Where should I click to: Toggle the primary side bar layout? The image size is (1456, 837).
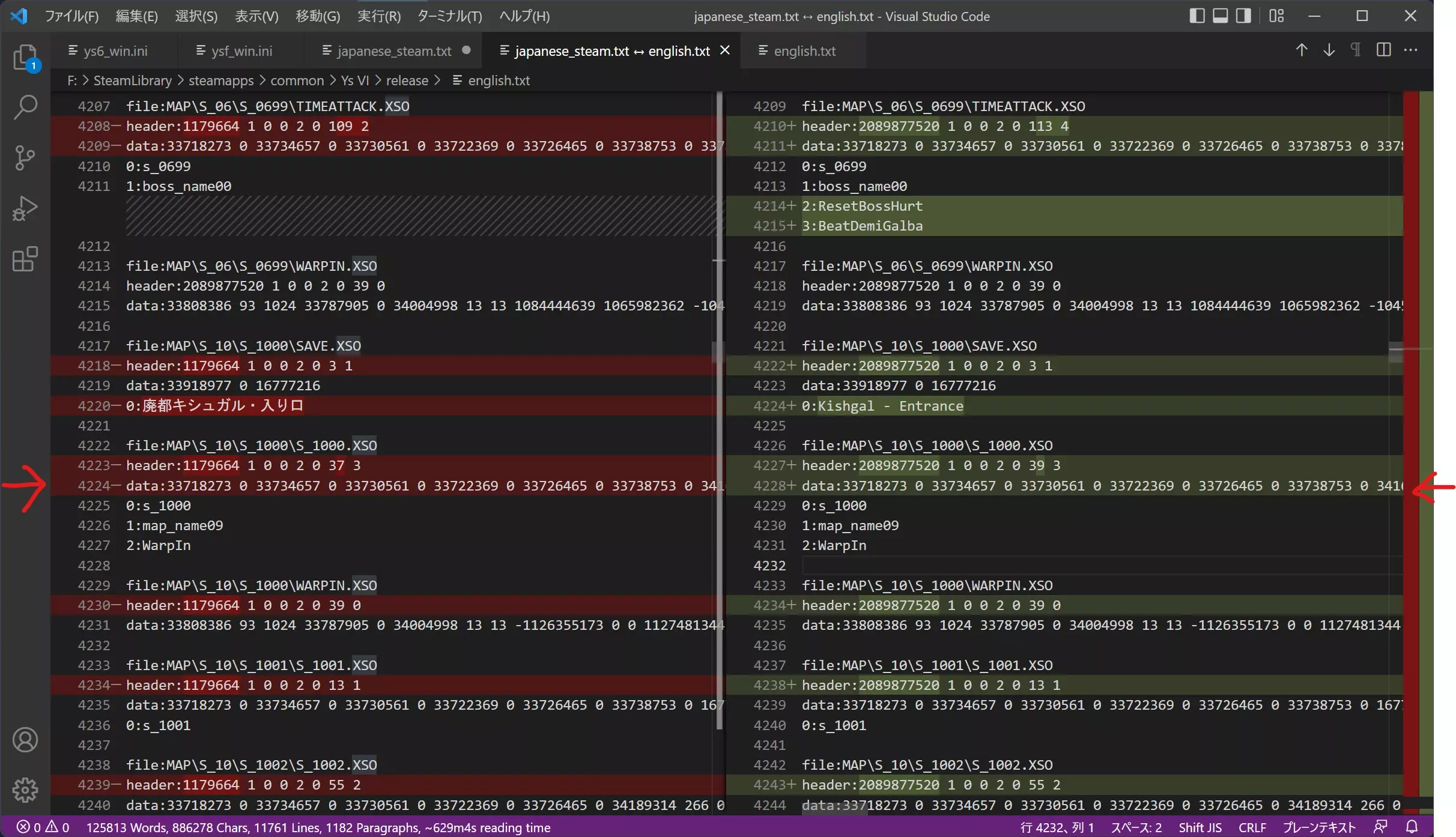(1197, 16)
